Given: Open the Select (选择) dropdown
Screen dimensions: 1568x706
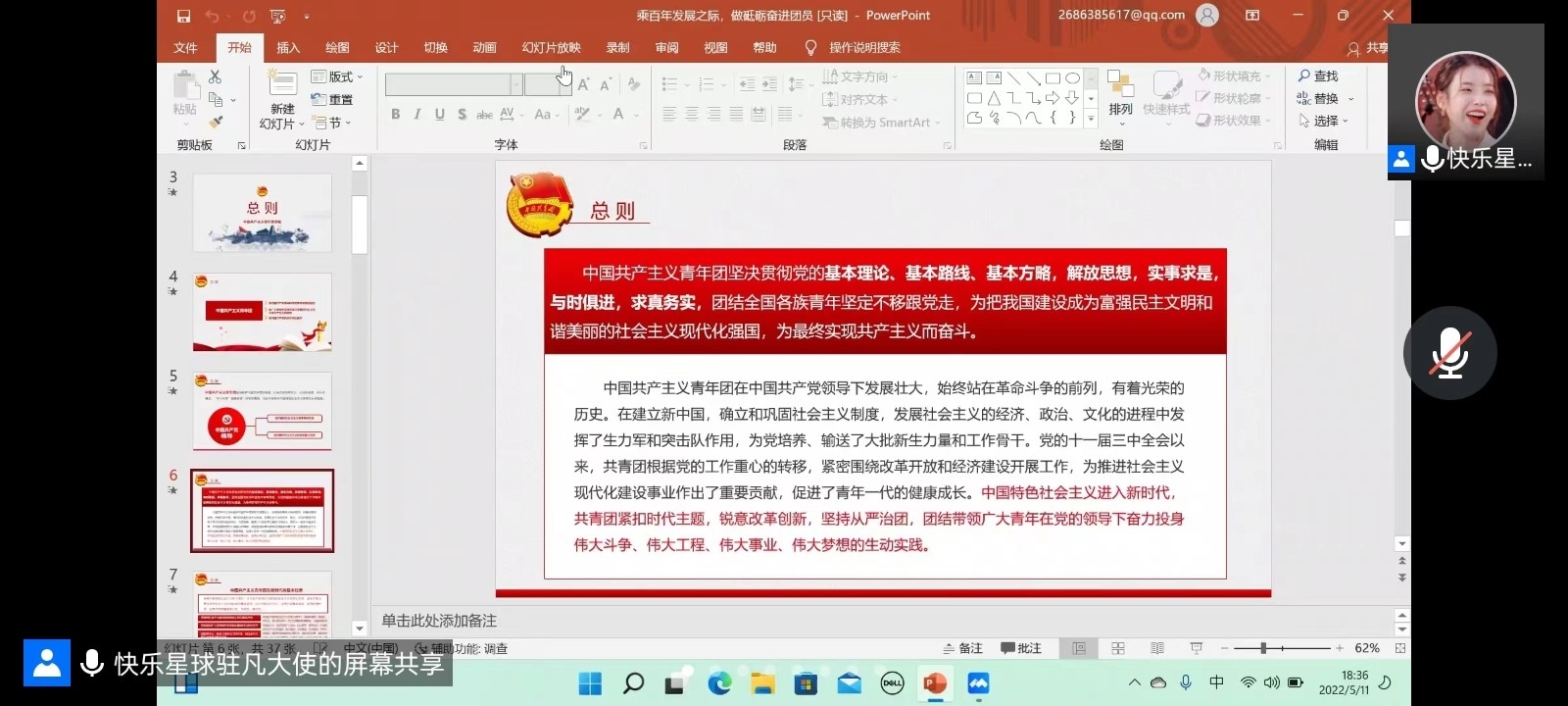Looking at the screenshot, I should pyautogui.click(x=1324, y=121).
